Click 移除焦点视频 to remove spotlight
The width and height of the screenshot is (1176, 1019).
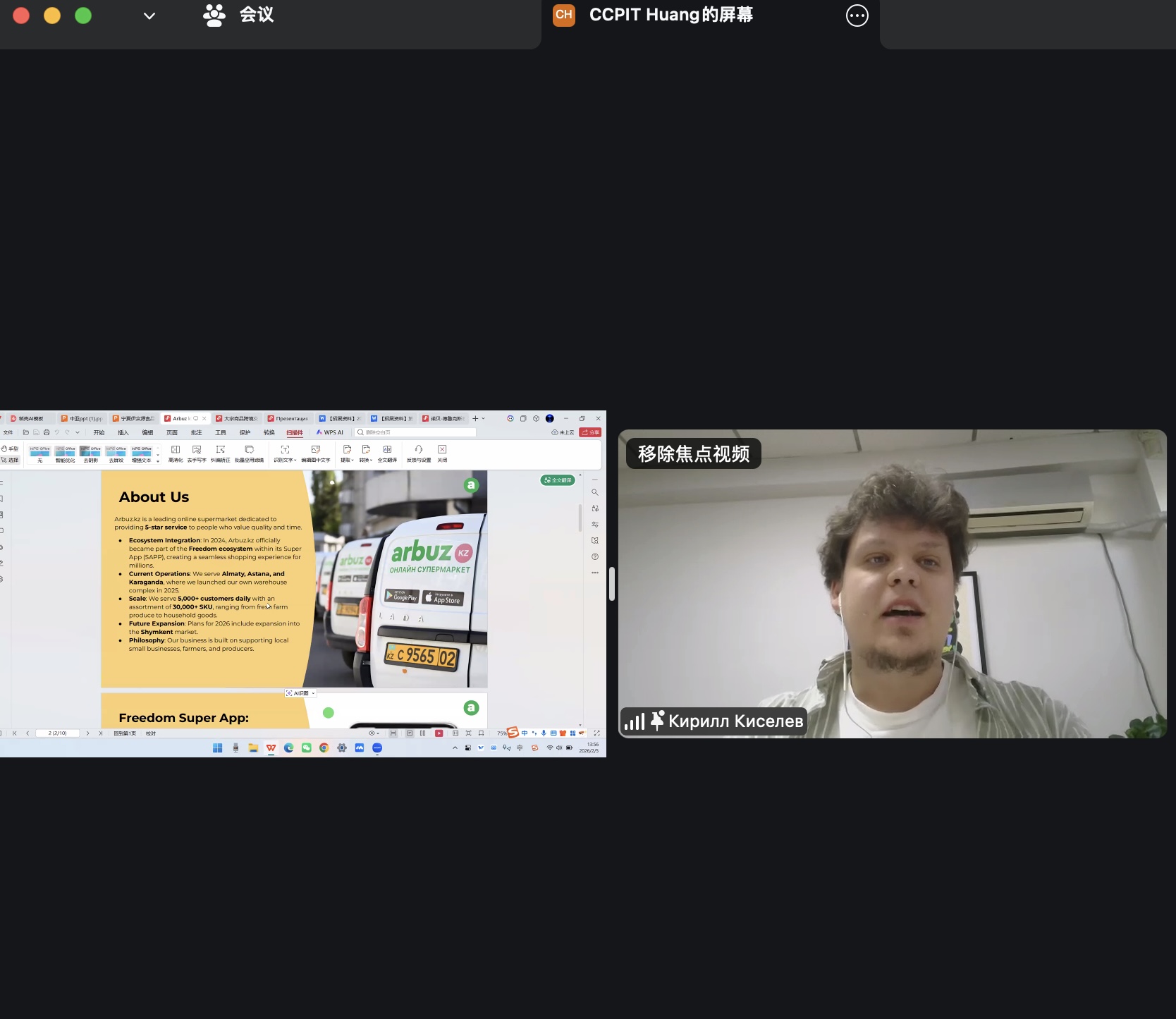693,453
